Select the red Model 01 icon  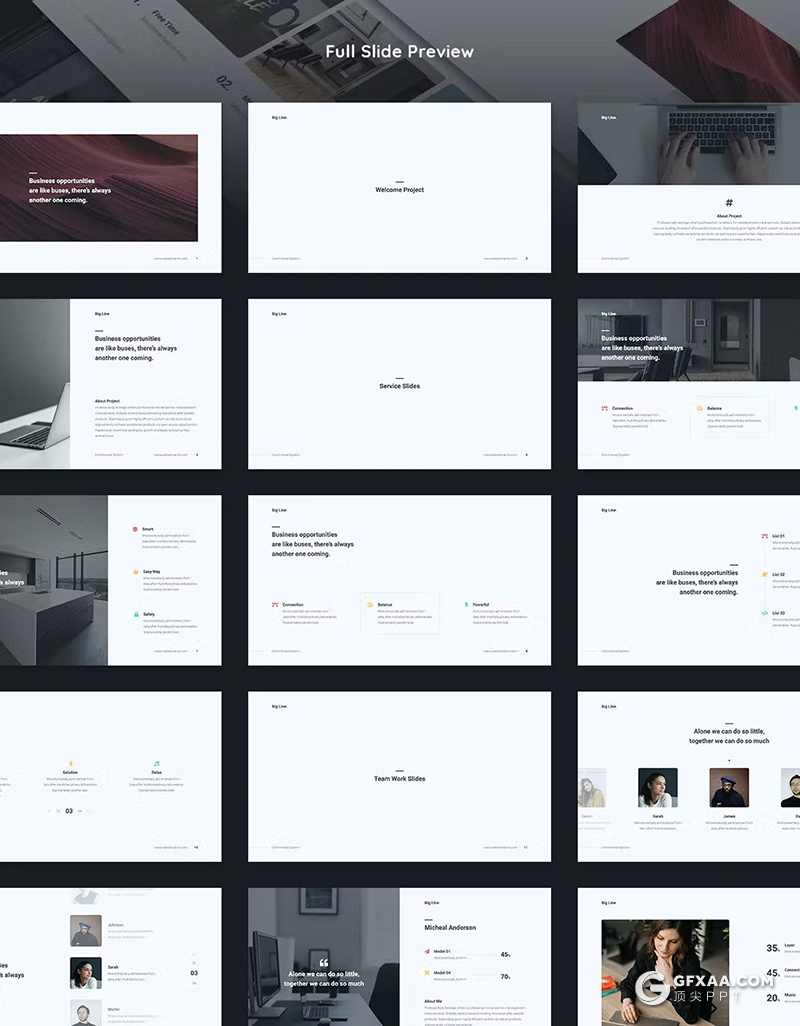pyautogui.click(x=427, y=951)
